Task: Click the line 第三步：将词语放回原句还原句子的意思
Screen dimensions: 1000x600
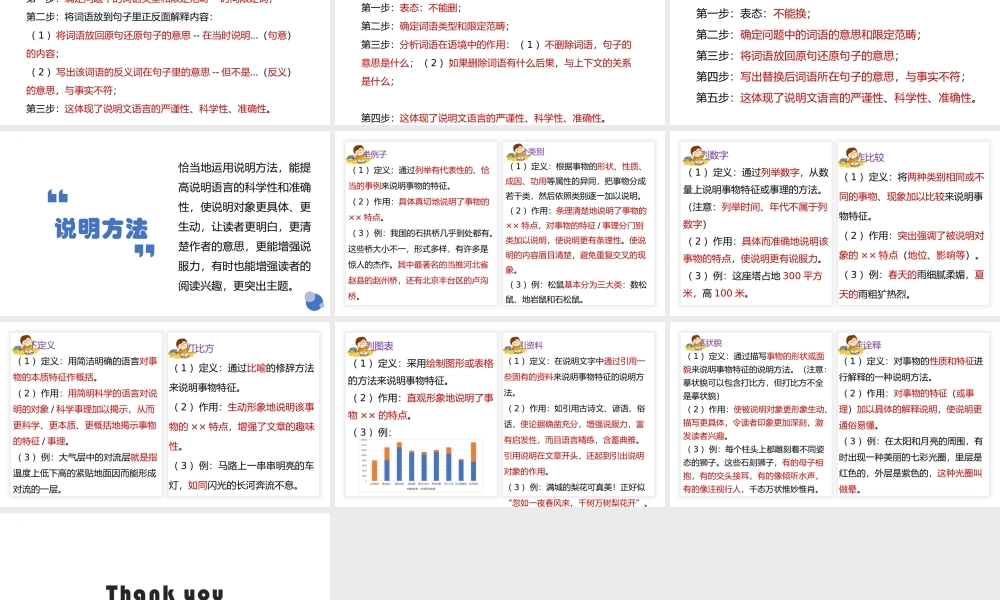Action: [x=797, y=55]
